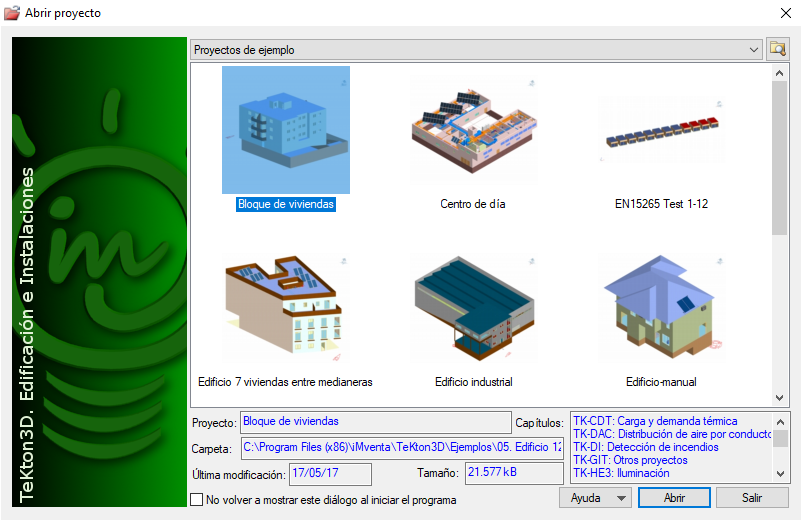Image resolution: width=802 pixels, height=521 pixels.
Task: Select the Edificio-manual thumbnail
Action: [x=662, y=308]
